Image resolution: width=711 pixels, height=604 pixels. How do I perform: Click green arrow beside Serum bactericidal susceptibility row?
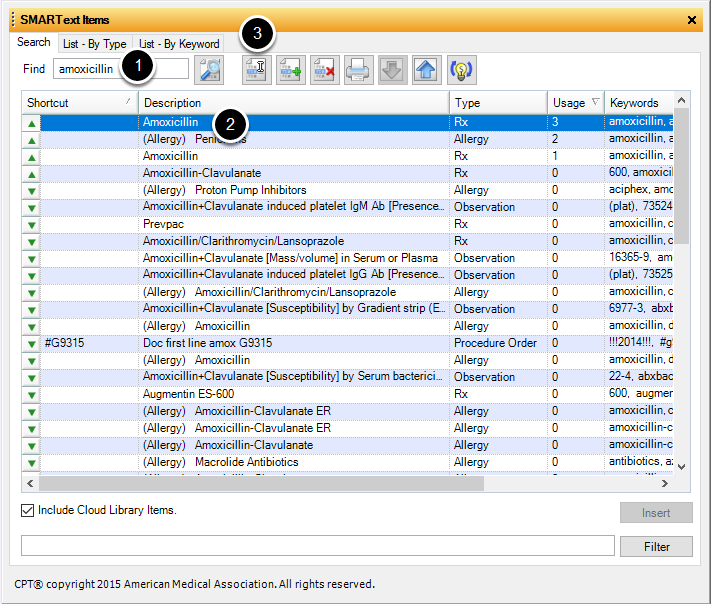point(32,378)
